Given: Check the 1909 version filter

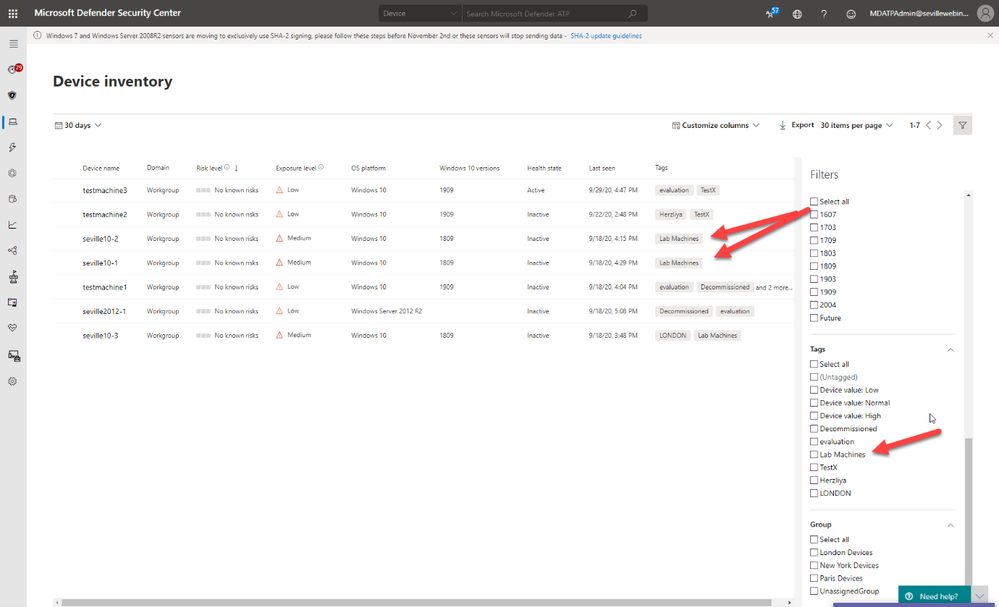Looking at the screenshot, I should point(814,292).
